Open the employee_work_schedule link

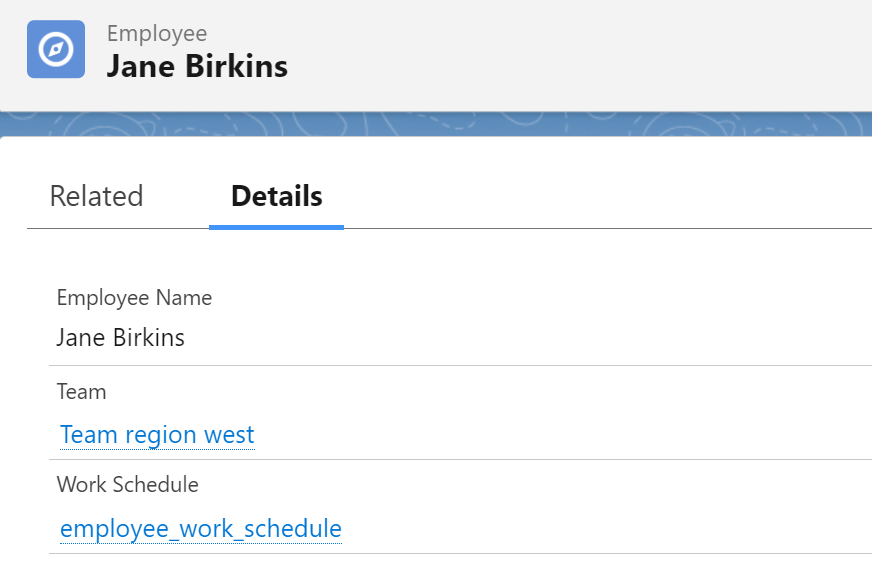pos(201,528)
